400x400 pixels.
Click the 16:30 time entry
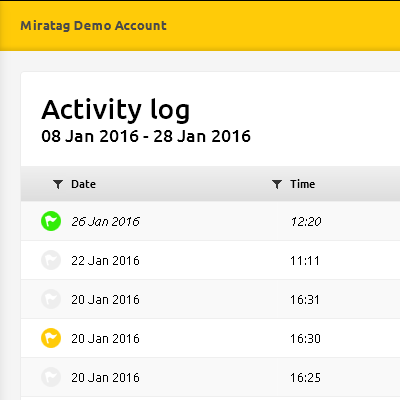[305, 338]
